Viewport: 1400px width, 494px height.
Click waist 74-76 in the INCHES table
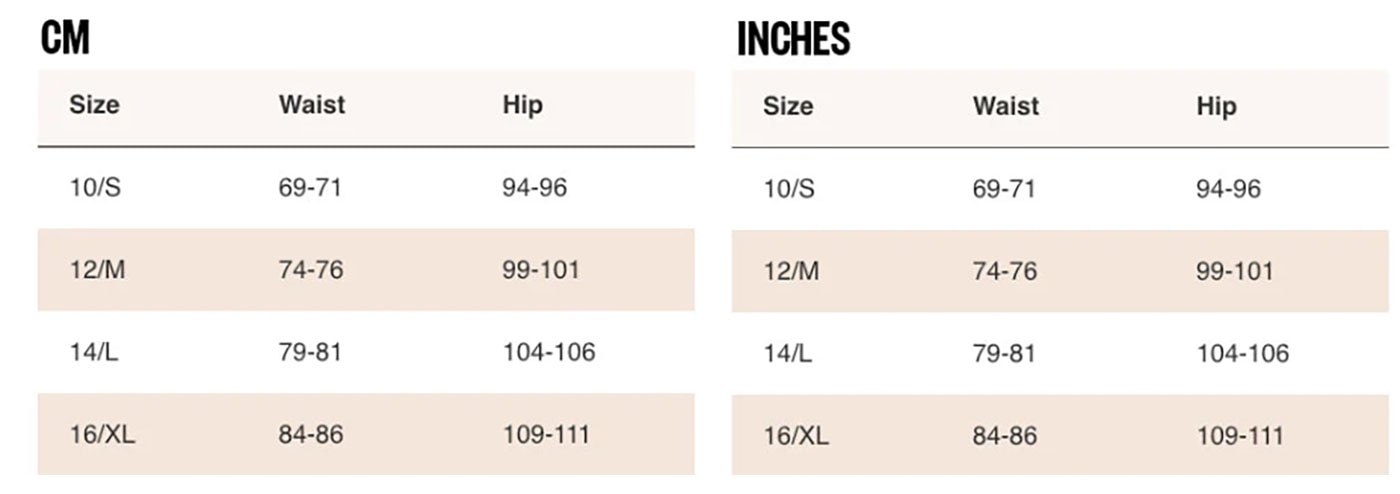(x=1005, y=271)
